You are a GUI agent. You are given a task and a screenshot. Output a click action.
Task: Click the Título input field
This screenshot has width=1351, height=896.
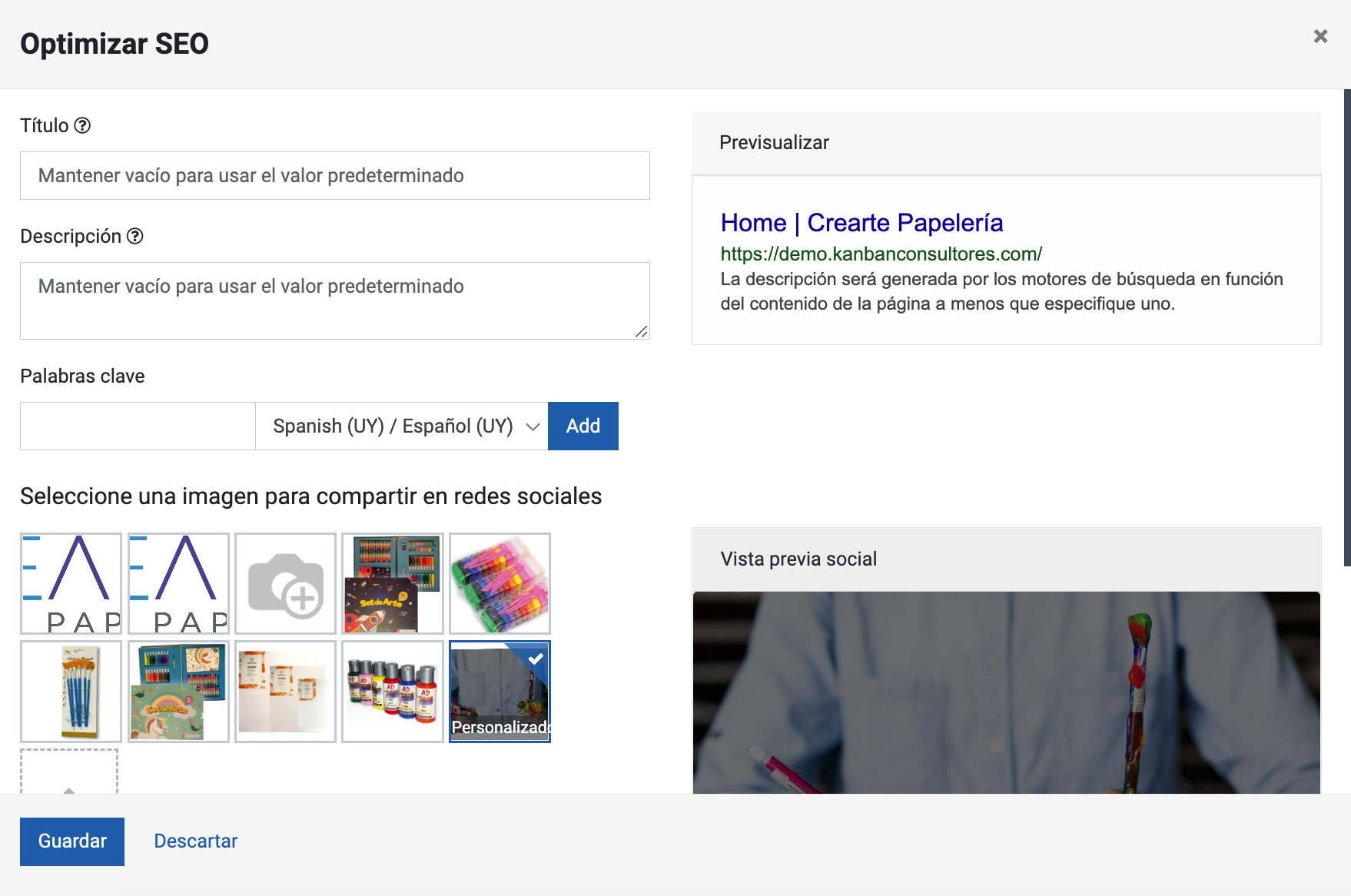[x=334, y=175]
